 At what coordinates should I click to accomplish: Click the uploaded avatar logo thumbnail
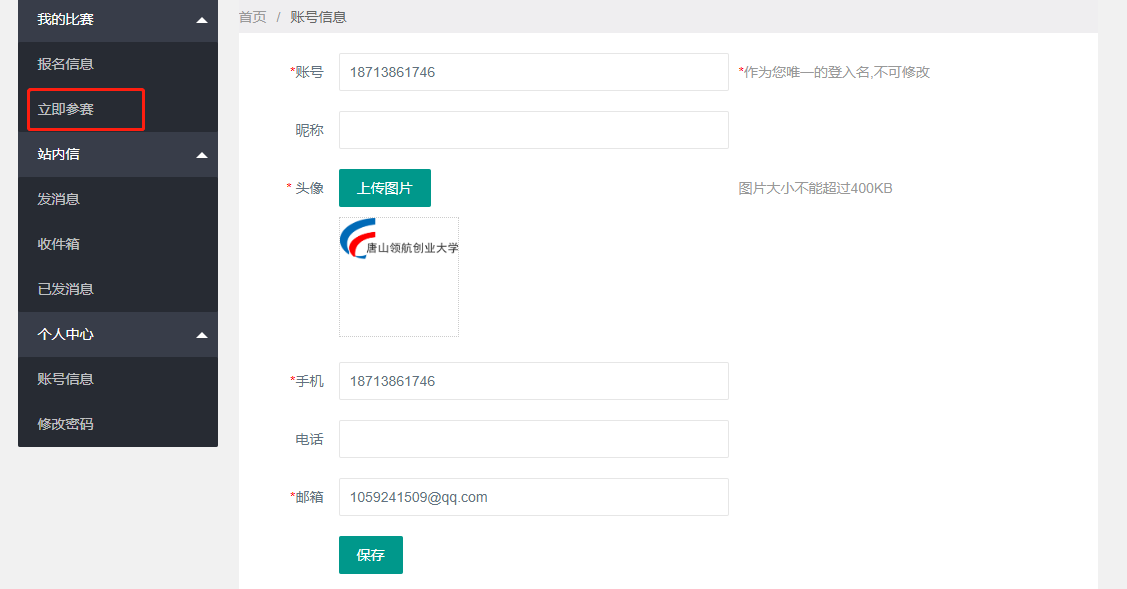pos(399,244)
